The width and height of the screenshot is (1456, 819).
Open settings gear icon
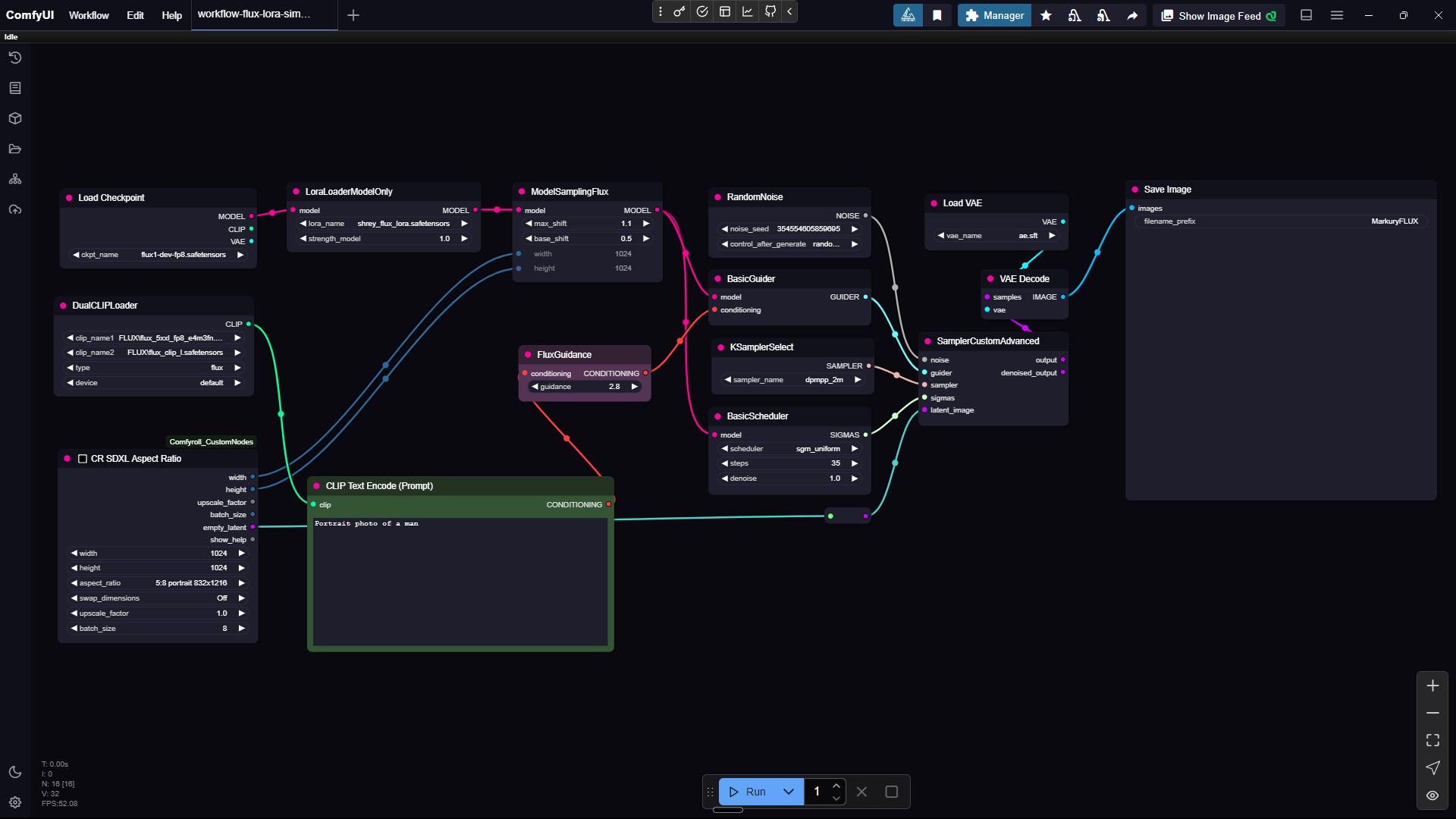point(15,802)
